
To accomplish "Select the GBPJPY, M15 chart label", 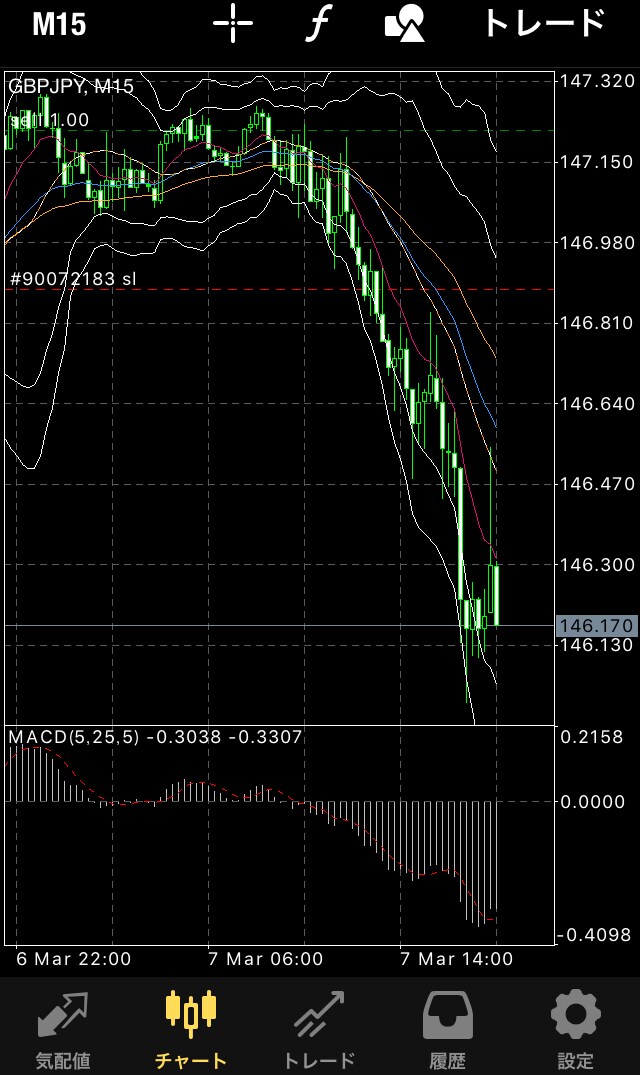I will (71, 86).
